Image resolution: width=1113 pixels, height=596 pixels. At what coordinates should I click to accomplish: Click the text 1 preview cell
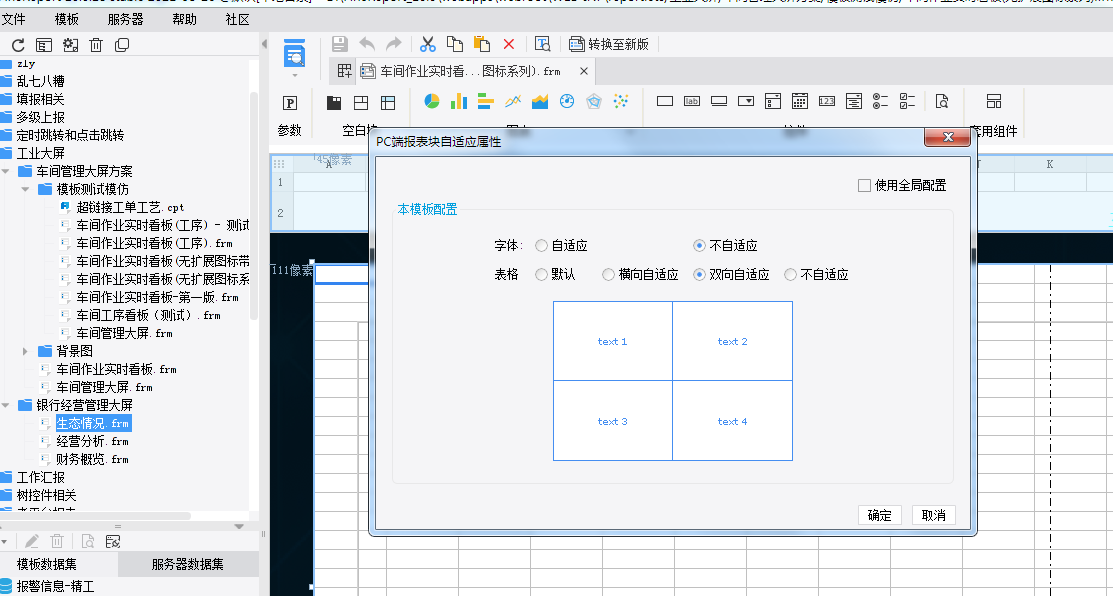(x=613, y=341)
